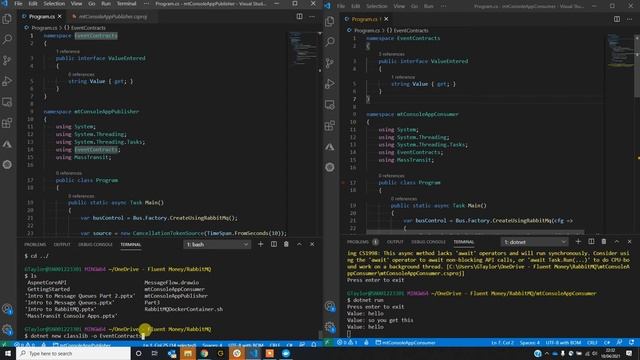Select OUTPUT tab in Consumer panel
640x360 pixels.
pos(395,242)
